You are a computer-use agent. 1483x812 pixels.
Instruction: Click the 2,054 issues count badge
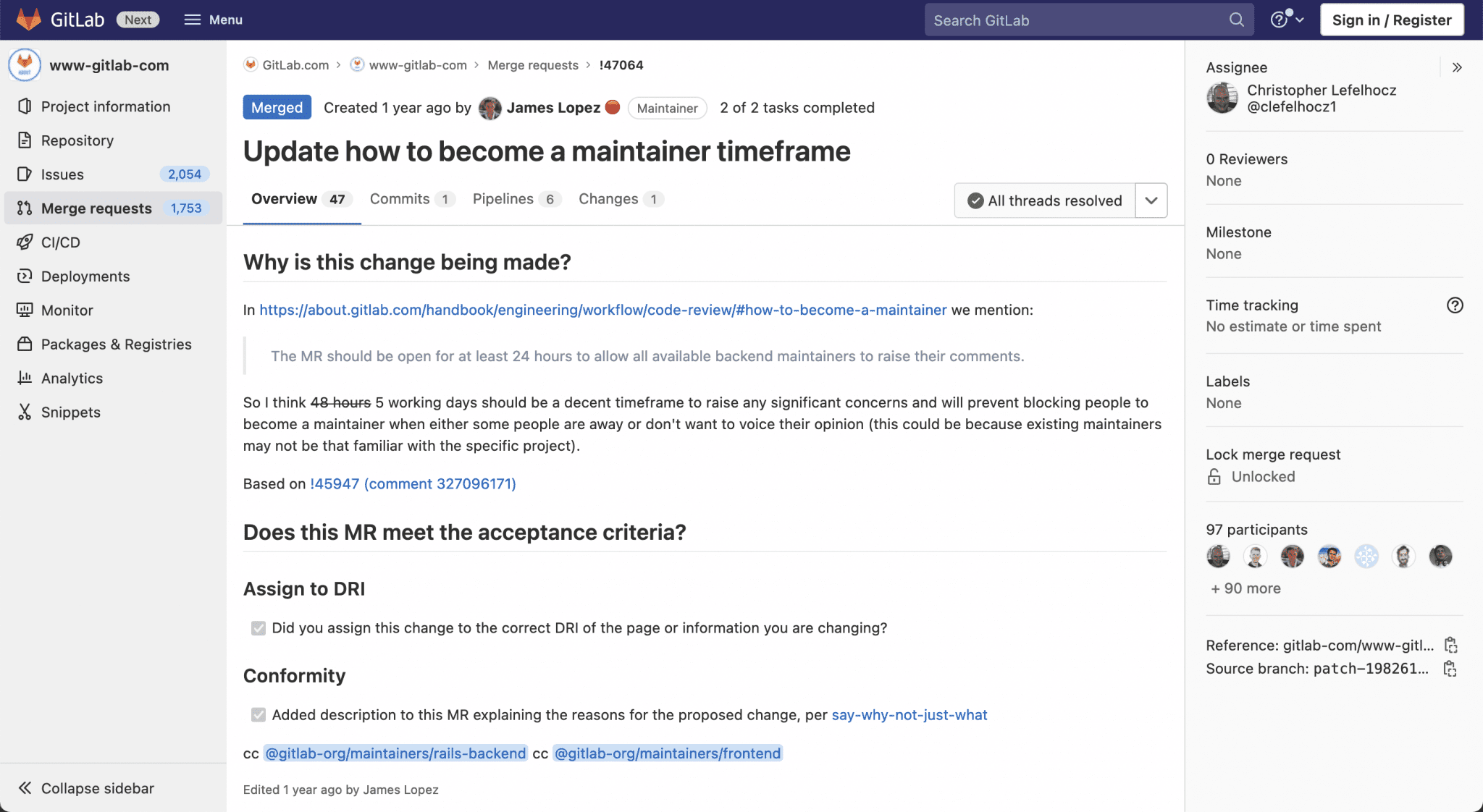(x=185, y=174)
